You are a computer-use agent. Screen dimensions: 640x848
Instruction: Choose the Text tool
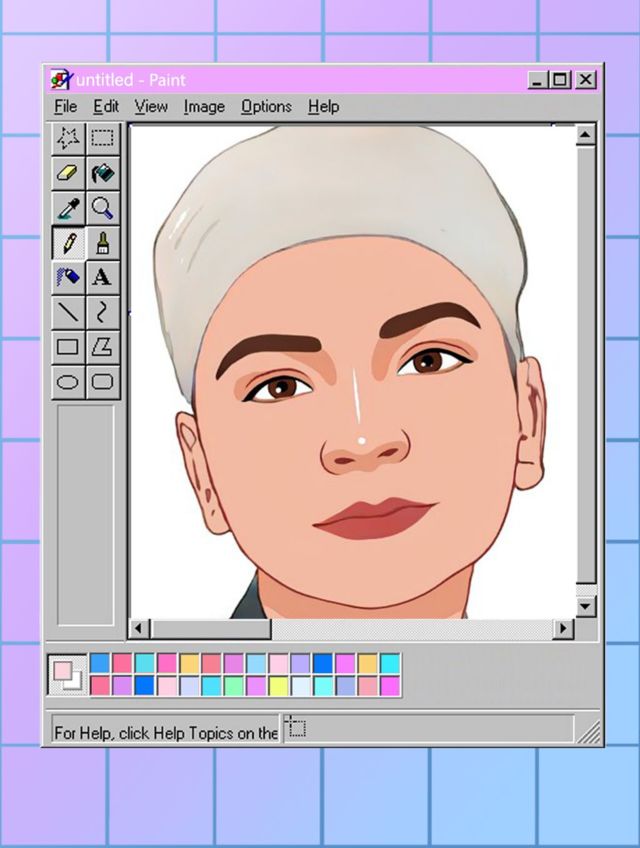tap(102, 277)
